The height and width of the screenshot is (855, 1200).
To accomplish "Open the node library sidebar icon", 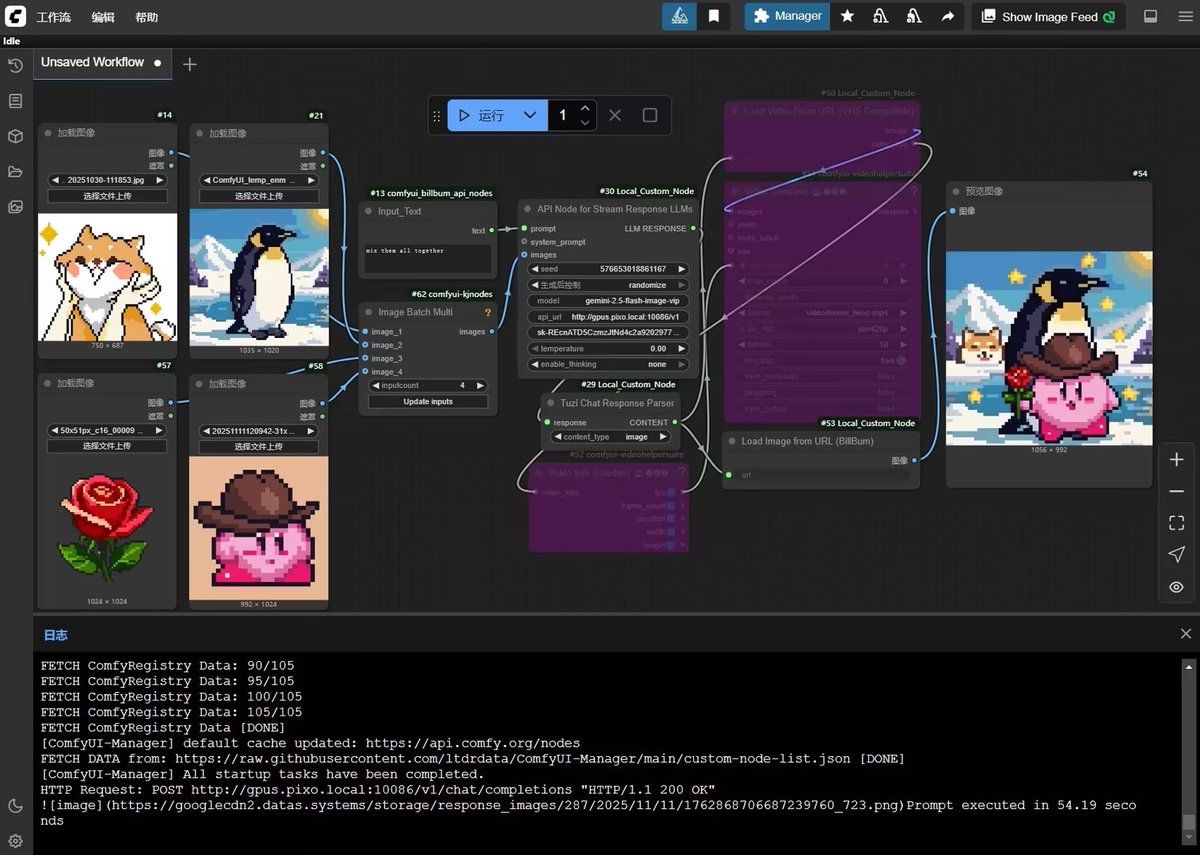I will tap(15, 101).
